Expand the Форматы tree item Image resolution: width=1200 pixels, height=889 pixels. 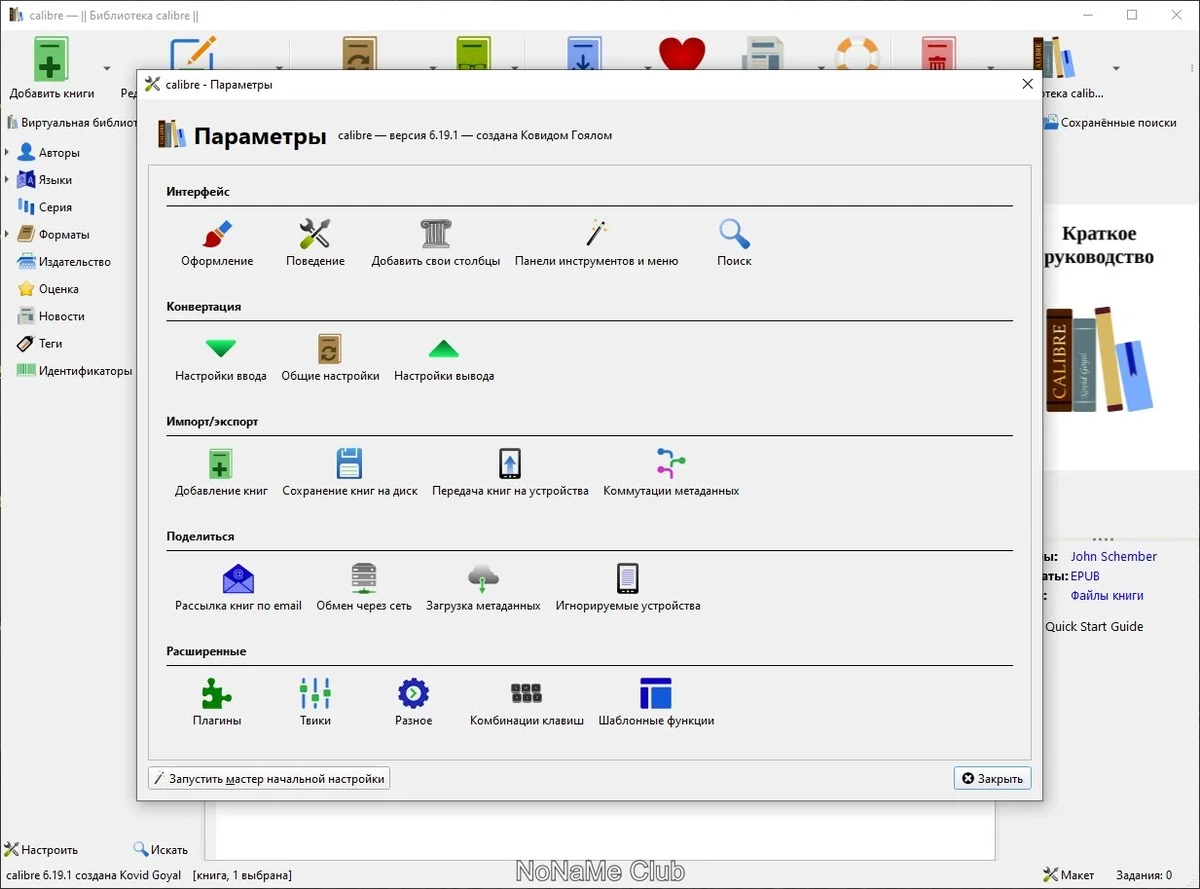[7, 234]
